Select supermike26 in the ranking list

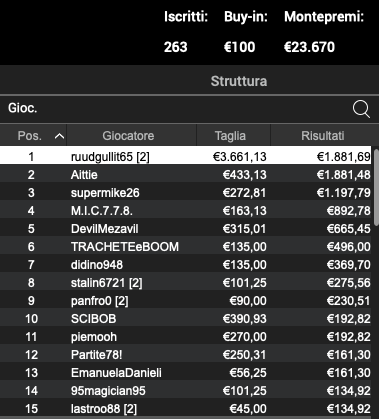pos(185,192)
